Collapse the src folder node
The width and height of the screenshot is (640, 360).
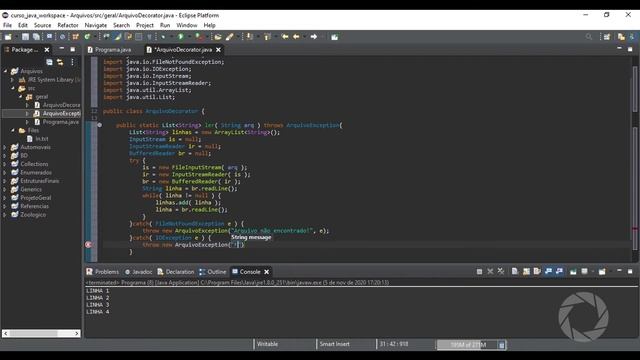coord(13,88)
